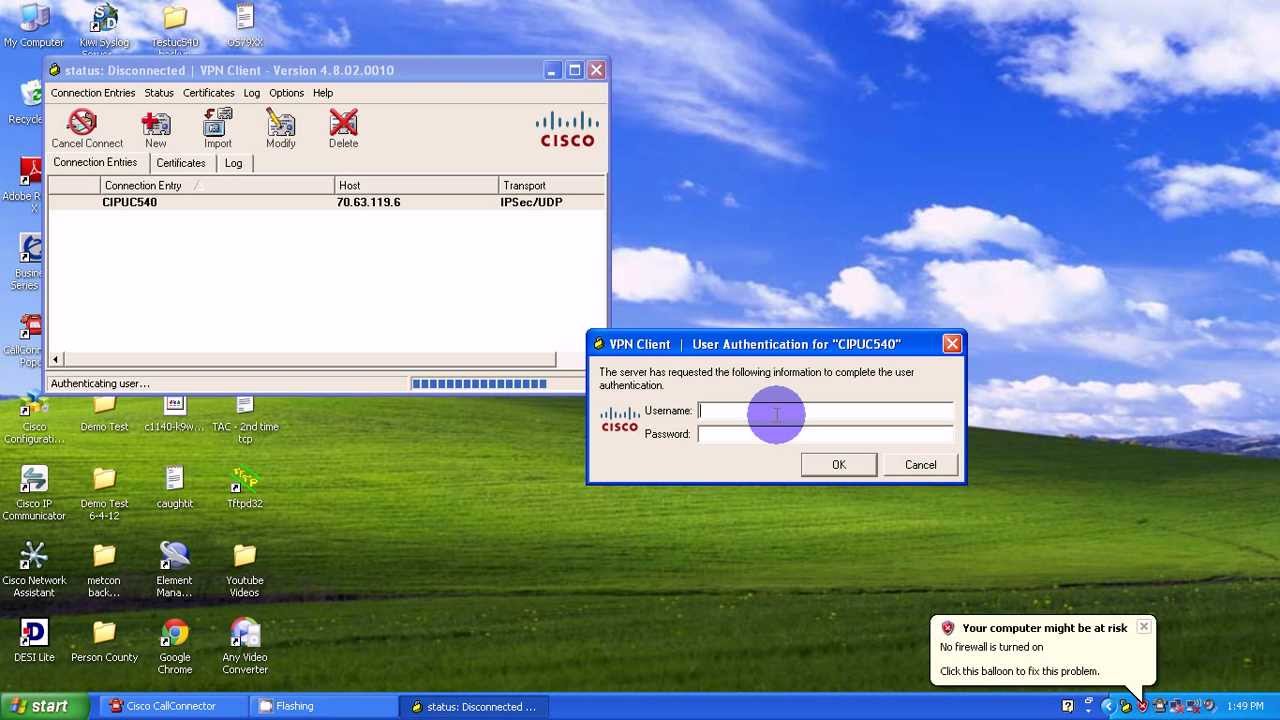
Task: Select the Element Manager desktop icon
Action: pyautogui.click(x=174, y=571)
